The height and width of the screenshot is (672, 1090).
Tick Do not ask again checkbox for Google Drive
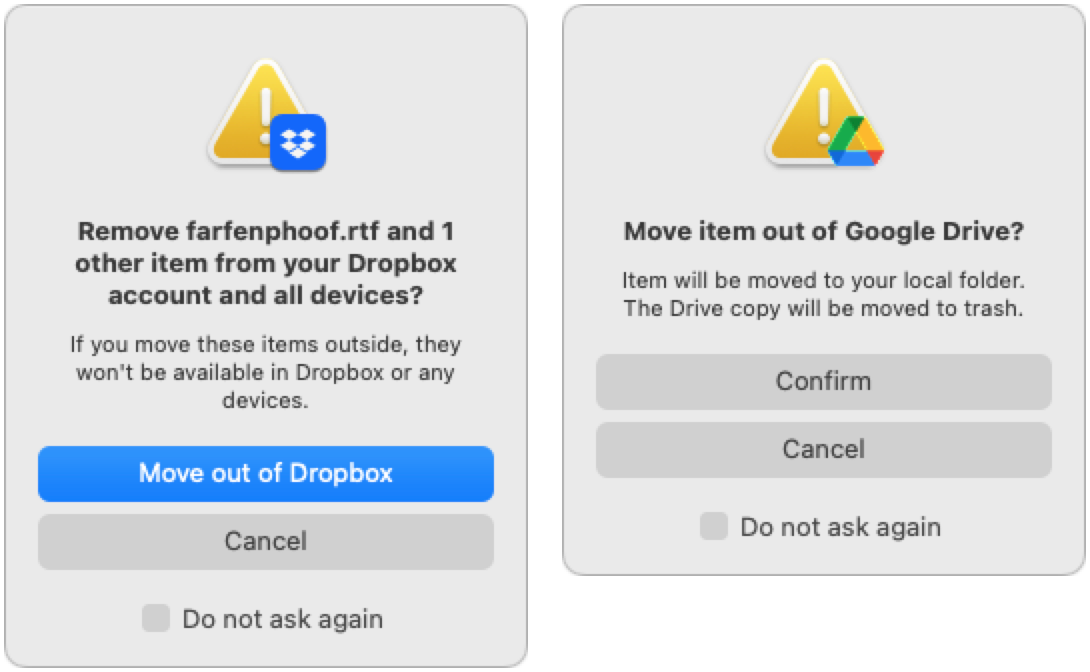point(714,527)
